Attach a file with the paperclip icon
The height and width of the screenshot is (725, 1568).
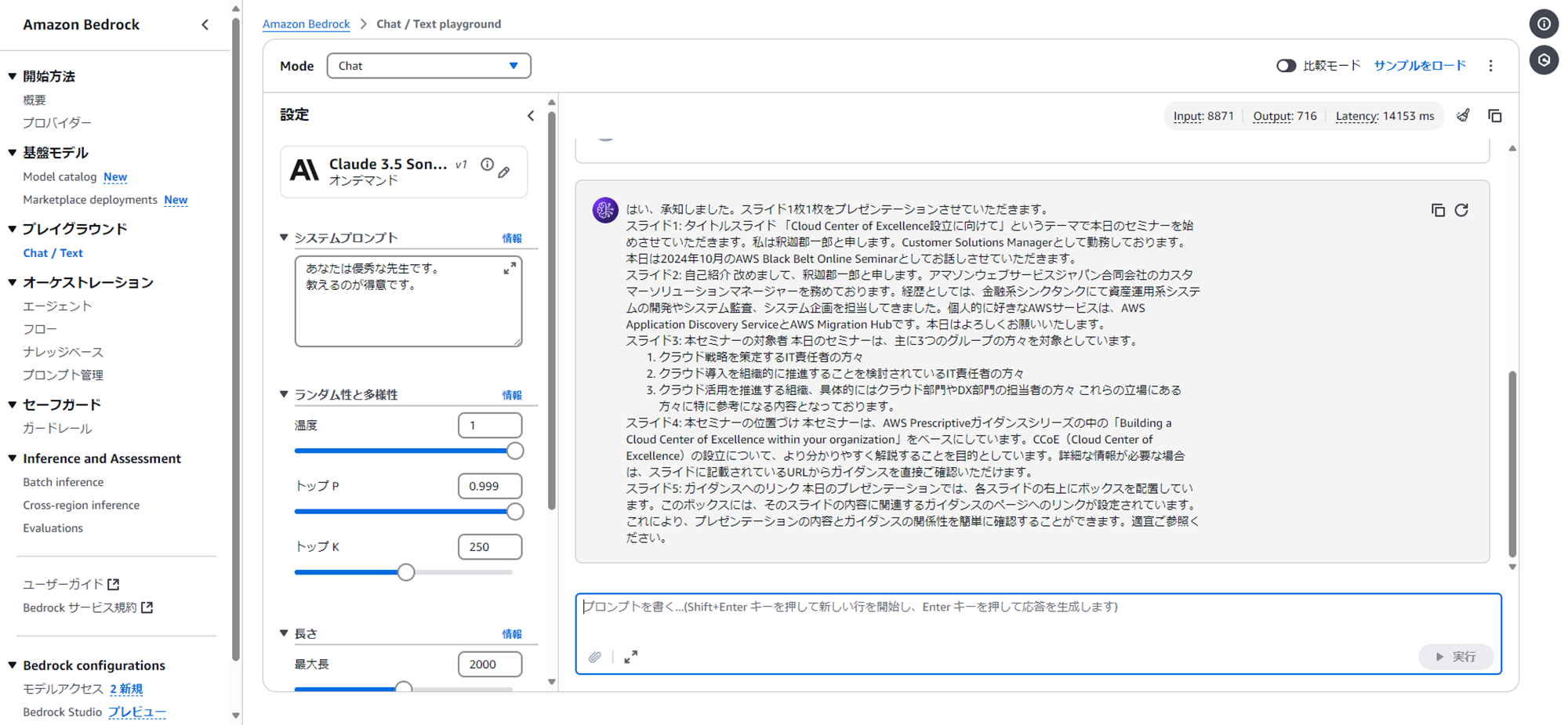tap(595, 657)
